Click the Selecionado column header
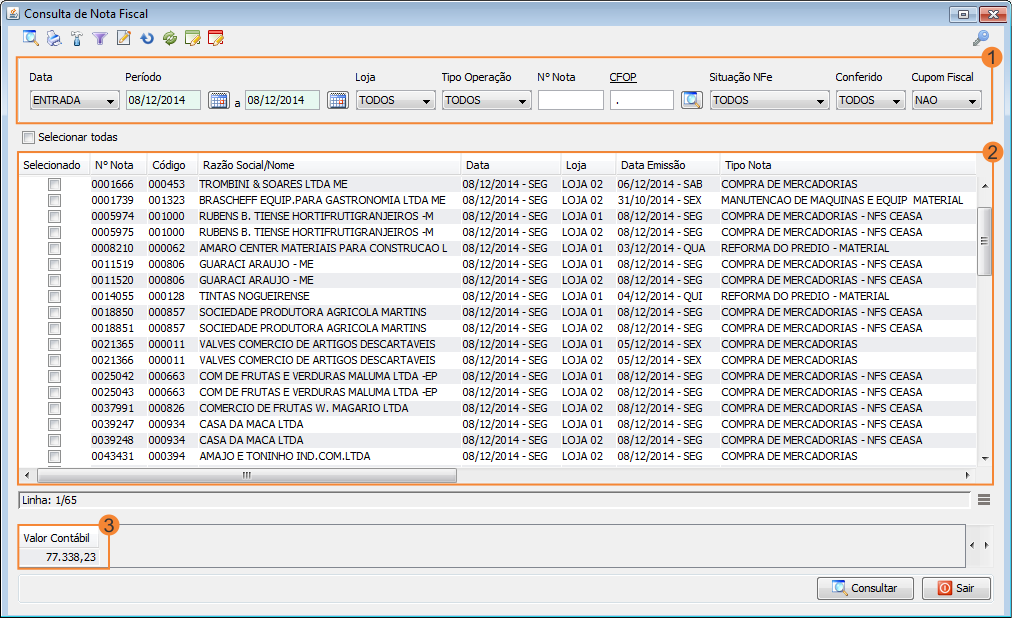 click(x=52, y=165)
